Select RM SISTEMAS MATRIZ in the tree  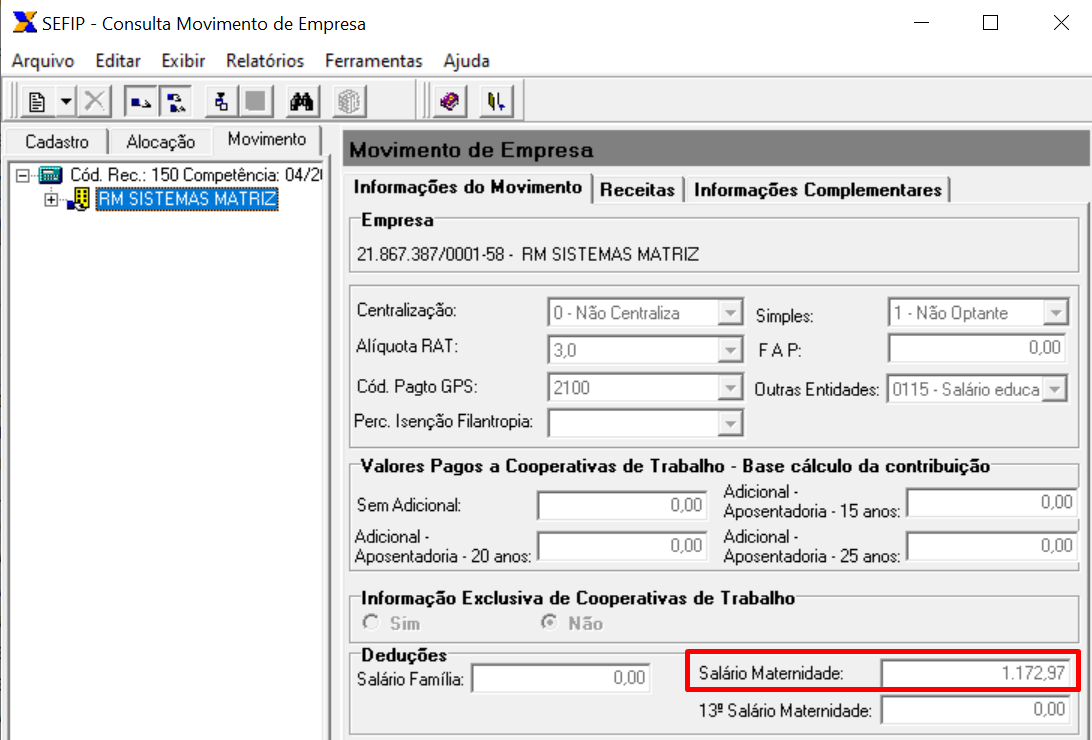(187, 199)
